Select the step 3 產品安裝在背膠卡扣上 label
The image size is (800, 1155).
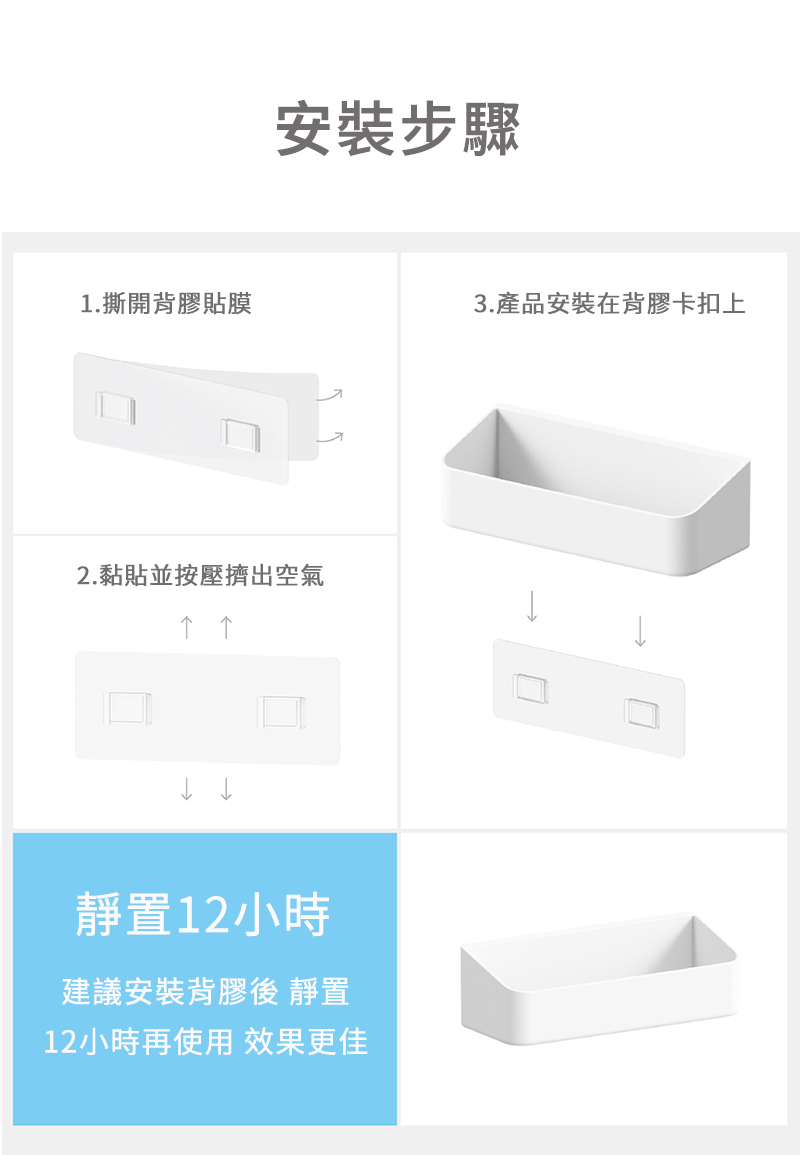pos(609,303)
